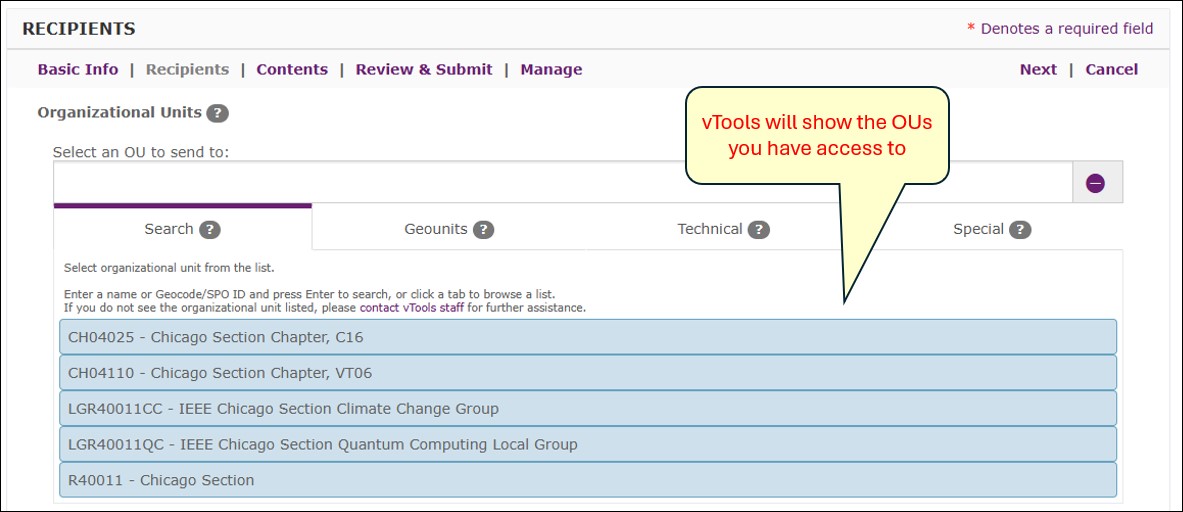1183x512 pixels.
Task: Click the Organizational Units help icon
Action: 217,113
